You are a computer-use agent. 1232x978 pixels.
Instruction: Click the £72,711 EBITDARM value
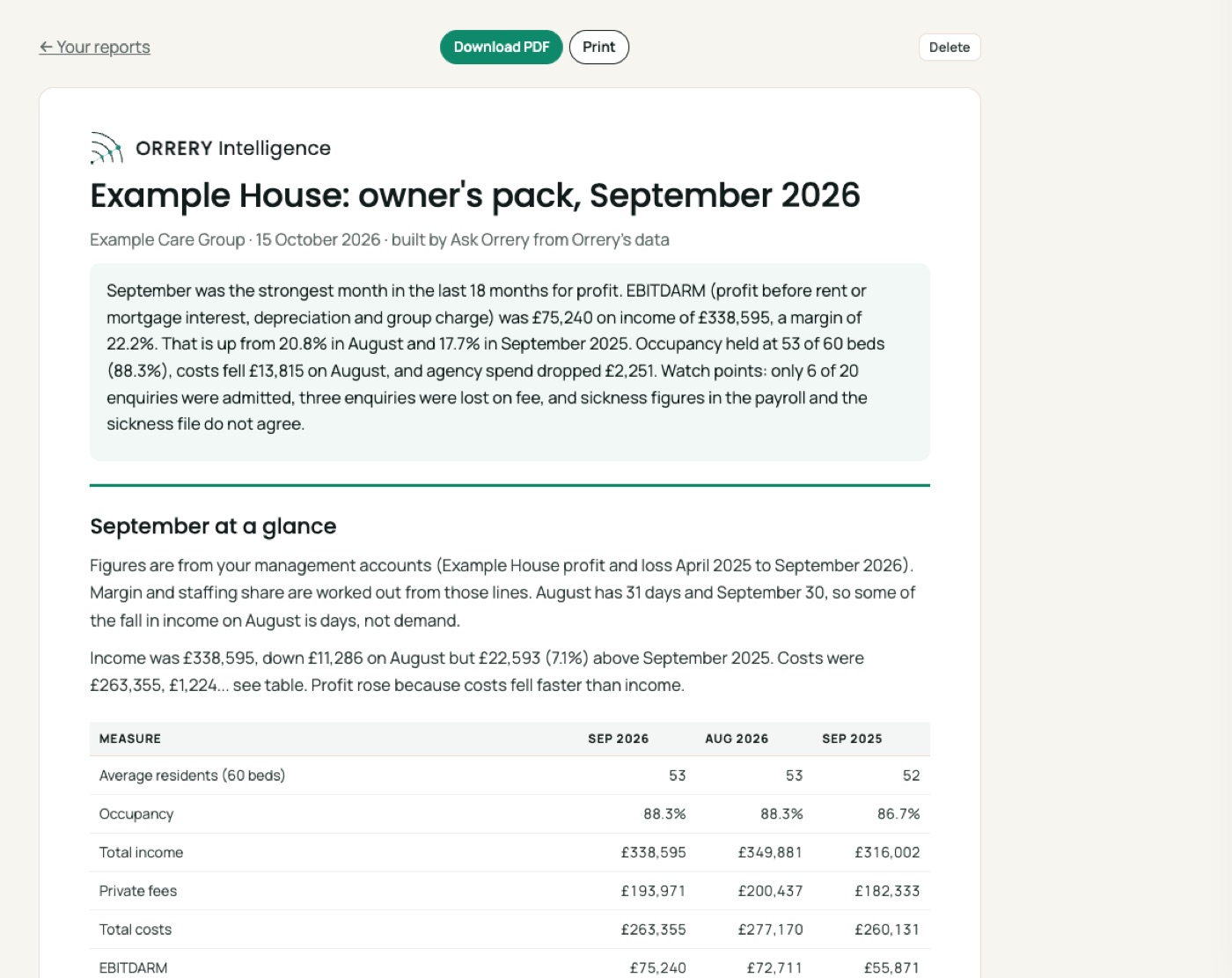(774, 968)
